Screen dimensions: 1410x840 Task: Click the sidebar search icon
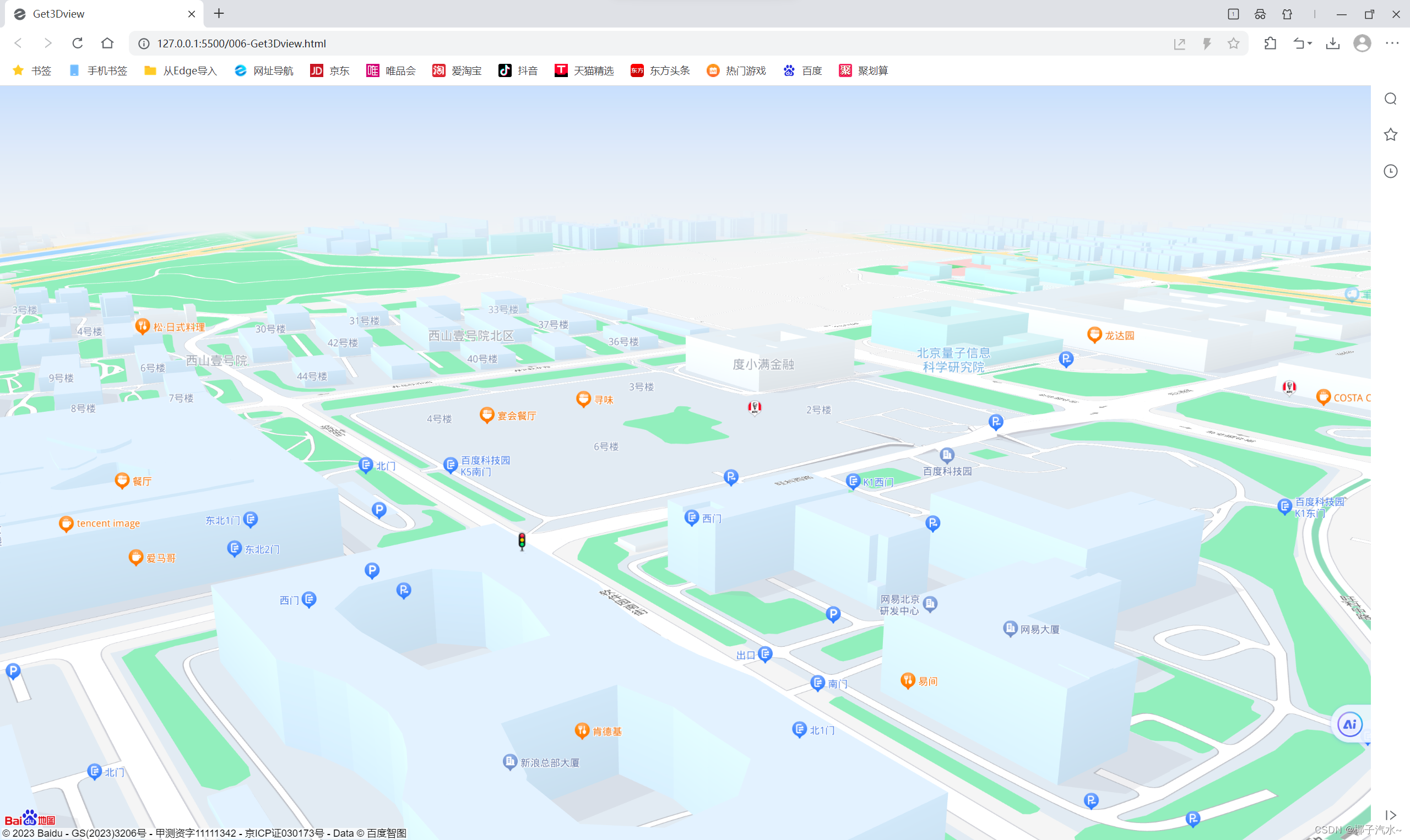(x=1390, y=99)
